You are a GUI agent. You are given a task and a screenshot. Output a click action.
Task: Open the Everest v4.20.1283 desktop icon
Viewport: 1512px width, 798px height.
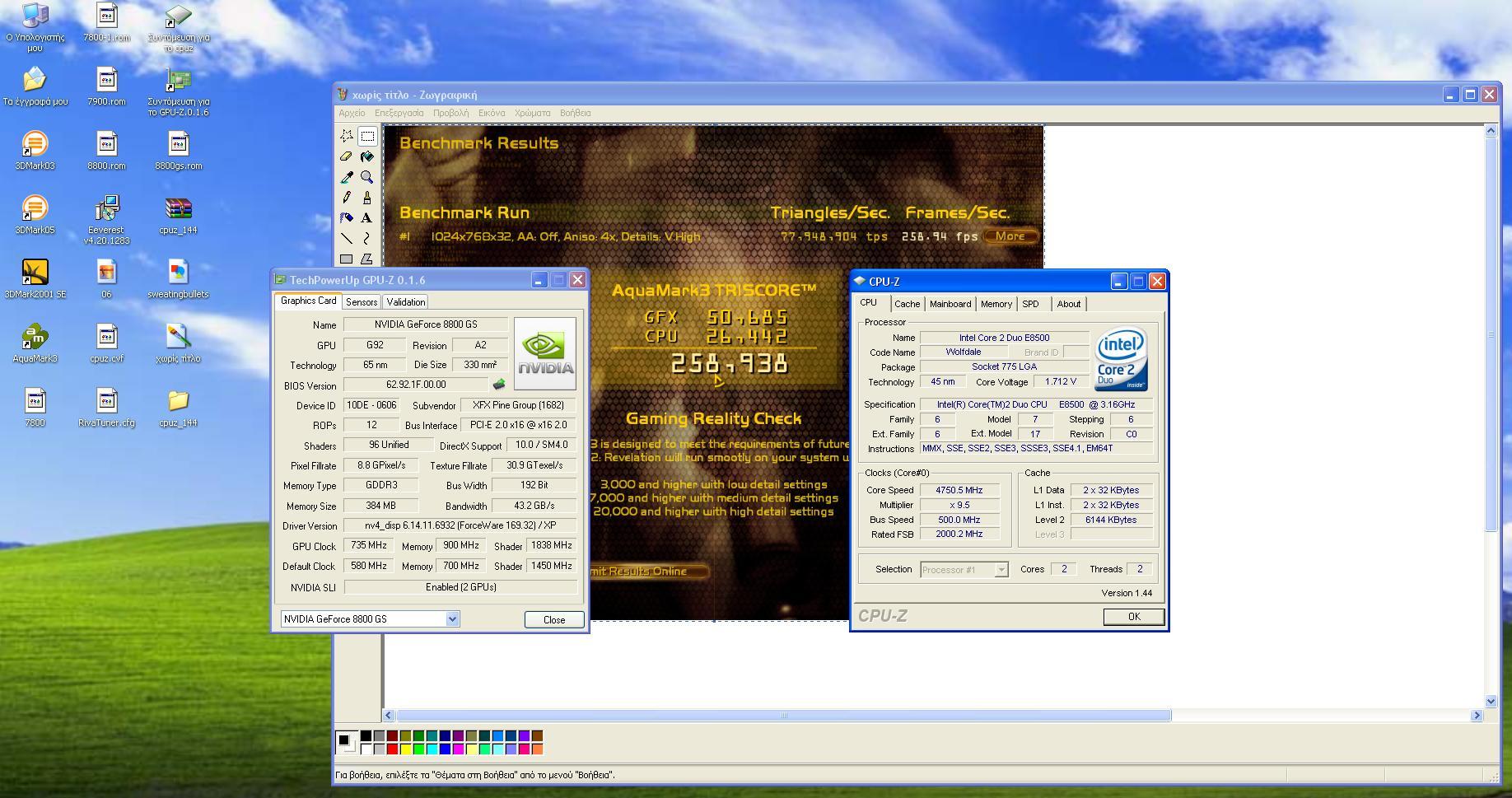(106, 220)
